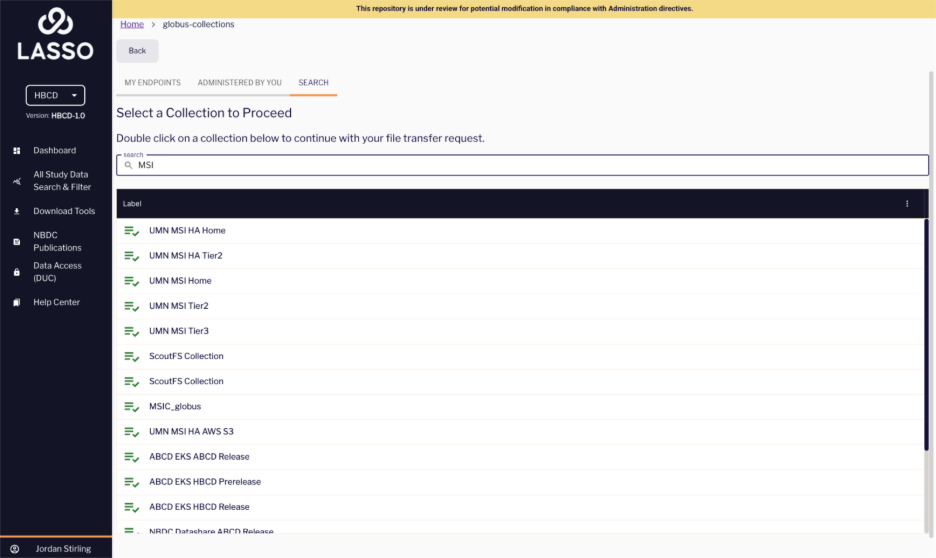Go to All Study Data Search & Filter
This screenshot has width=936, height=558.
click(x=62, y=181)
